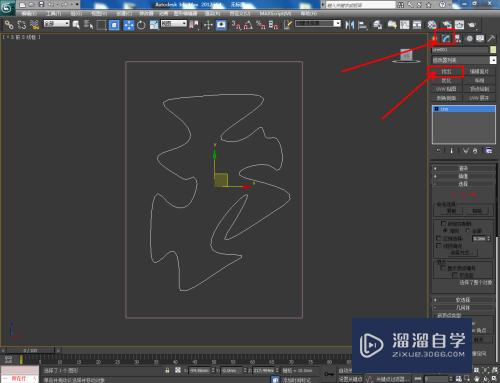Image resolution: width=500 pixels, height=383 pixels.
Task: Expand the Interpolation rollout
Action: pyautogui.click(x=463, y=176)
